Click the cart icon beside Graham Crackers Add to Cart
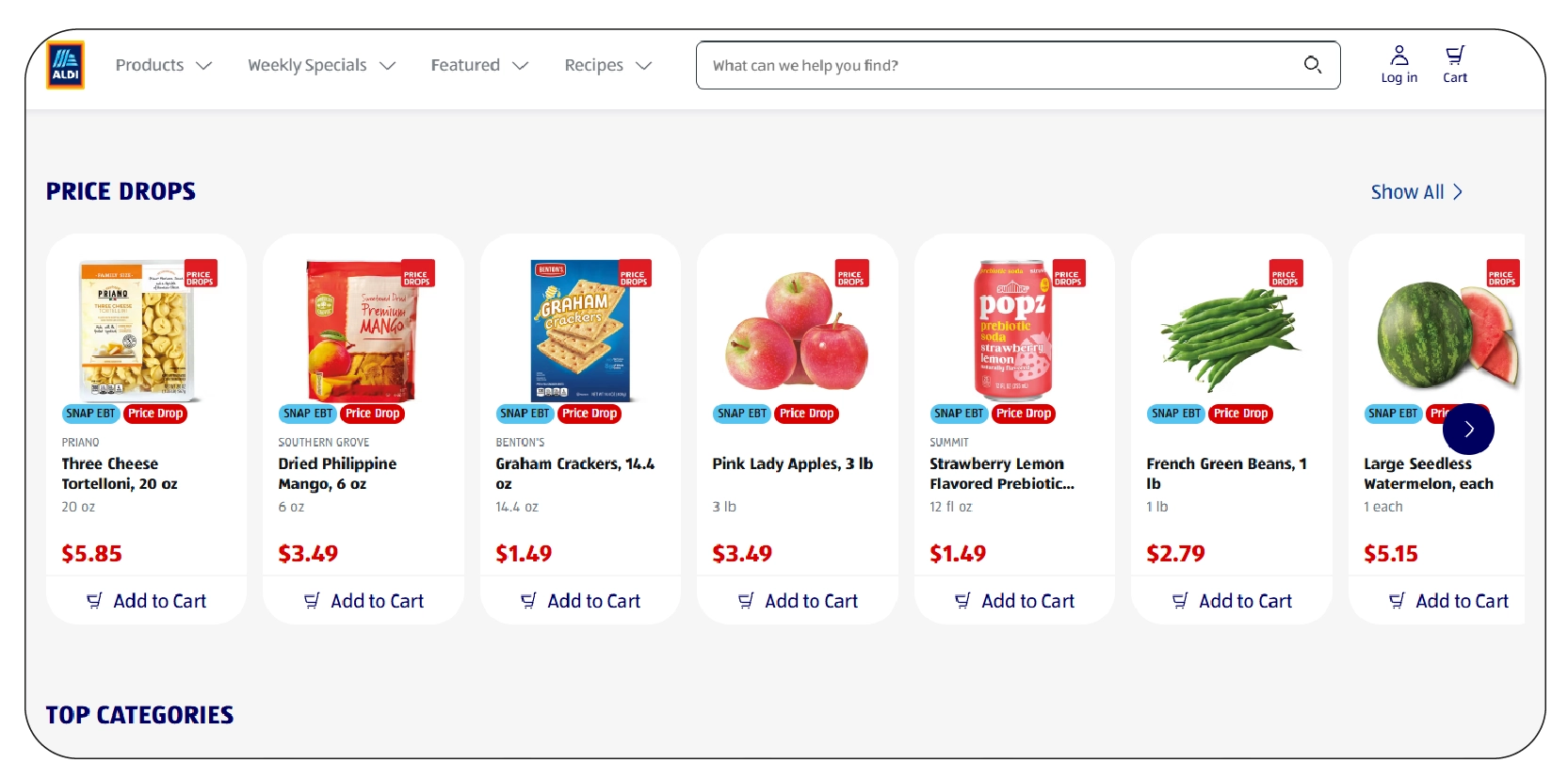Viewport: 1568px width, 779px height. [x=529, y=600]
